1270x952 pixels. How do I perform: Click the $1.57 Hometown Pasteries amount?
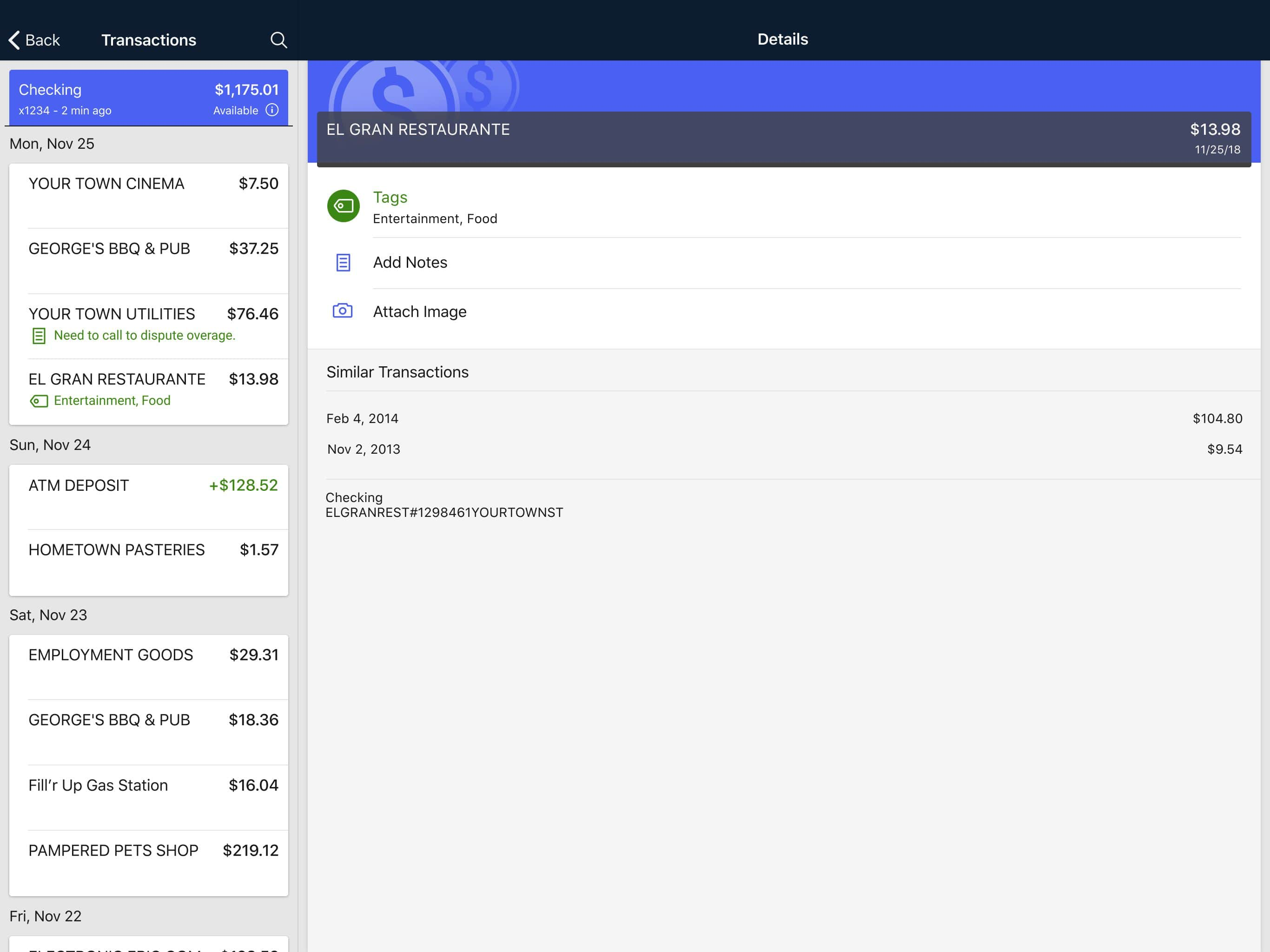coord(259,550)
